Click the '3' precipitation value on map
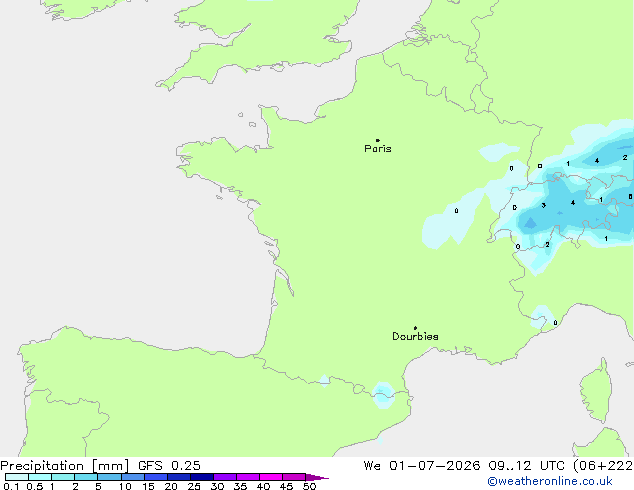 click(x=544, y=205)
